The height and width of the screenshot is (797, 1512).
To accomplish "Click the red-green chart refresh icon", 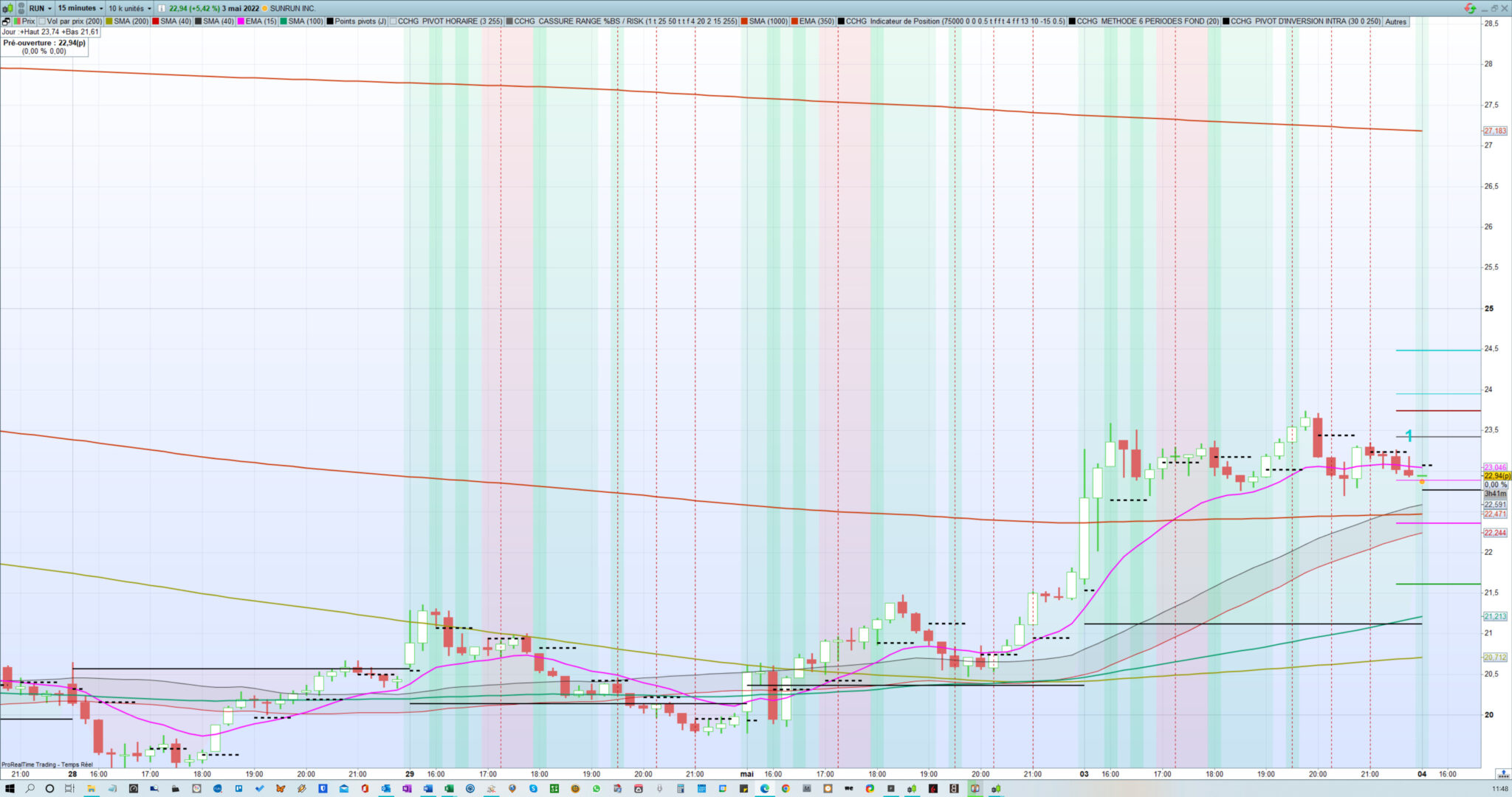I will click(x=1470, y=8).
